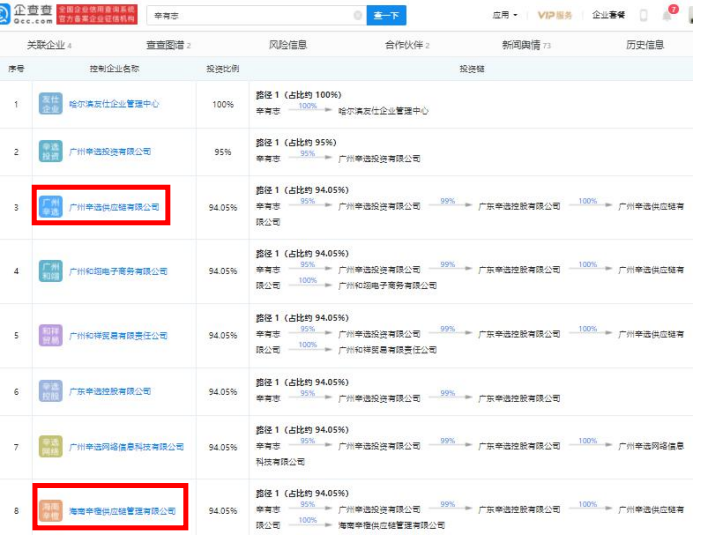Click the 投资链 column header
The height and width of the screenshot is (535, 702).
471,68
